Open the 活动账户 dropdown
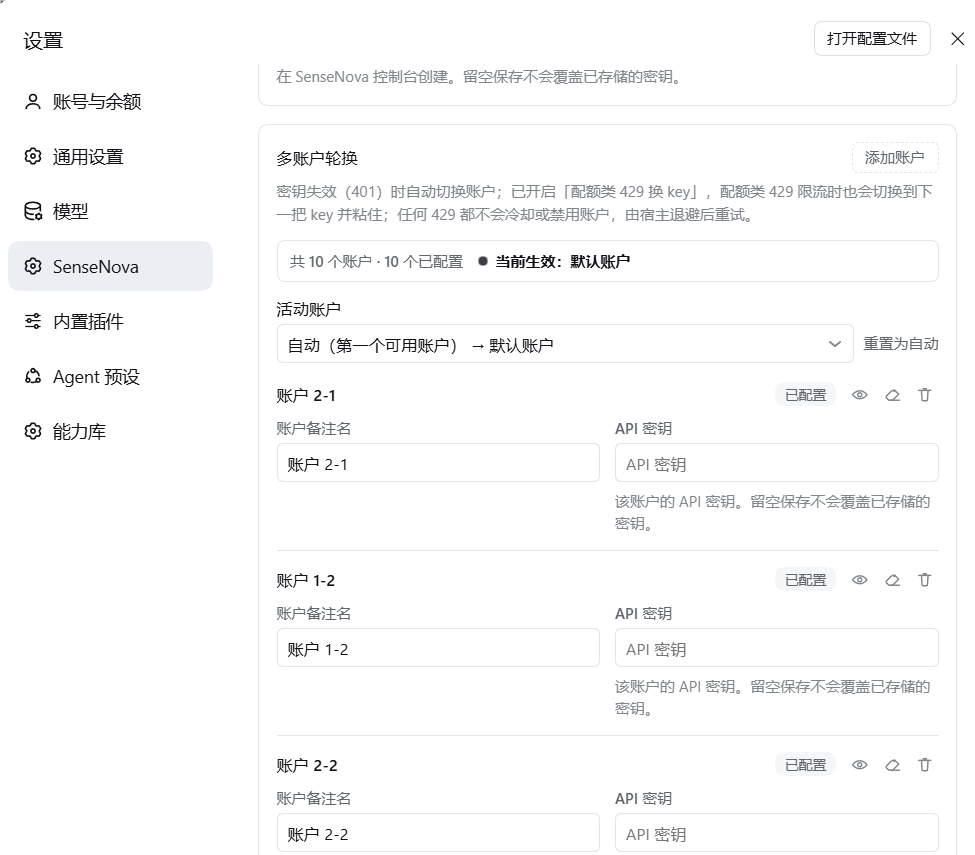The width and height of the screenshot is (975, 855). [565, 344]
